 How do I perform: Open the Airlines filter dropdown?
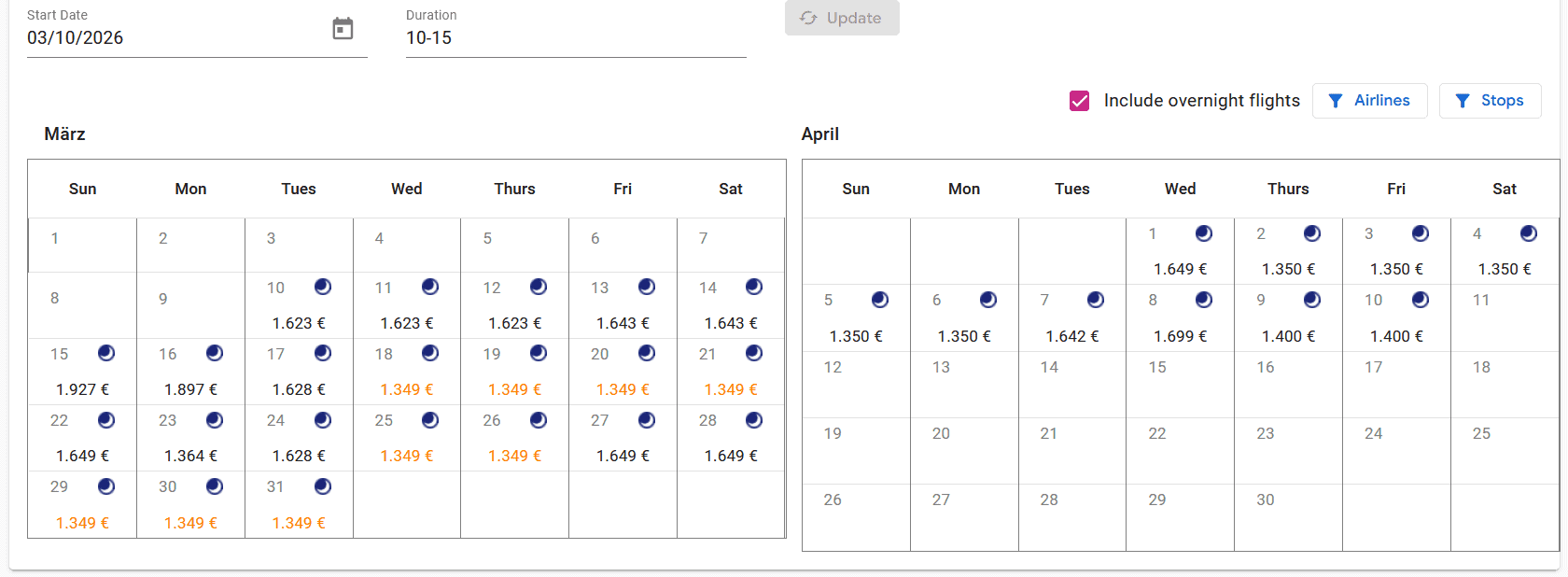pos(1369,101)
